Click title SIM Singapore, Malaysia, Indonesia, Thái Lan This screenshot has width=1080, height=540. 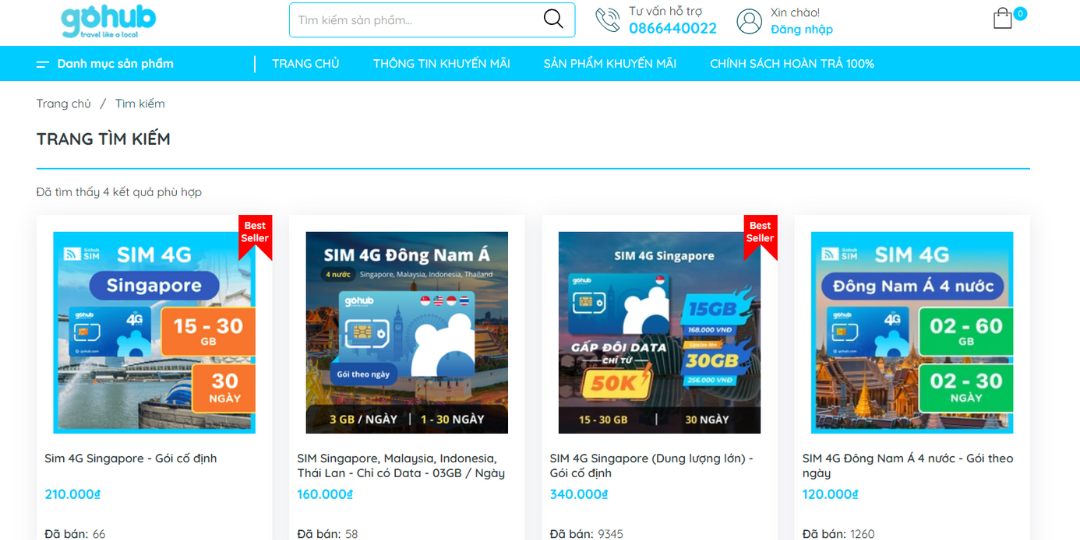coord(401,466)
